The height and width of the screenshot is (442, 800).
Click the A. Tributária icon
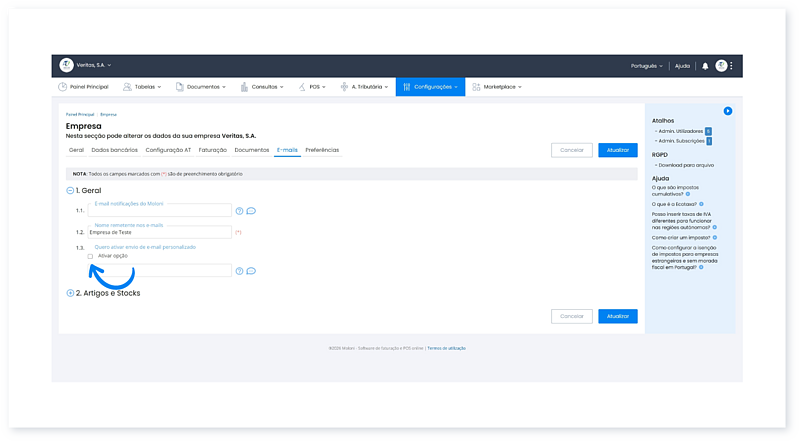coord(344,87)
